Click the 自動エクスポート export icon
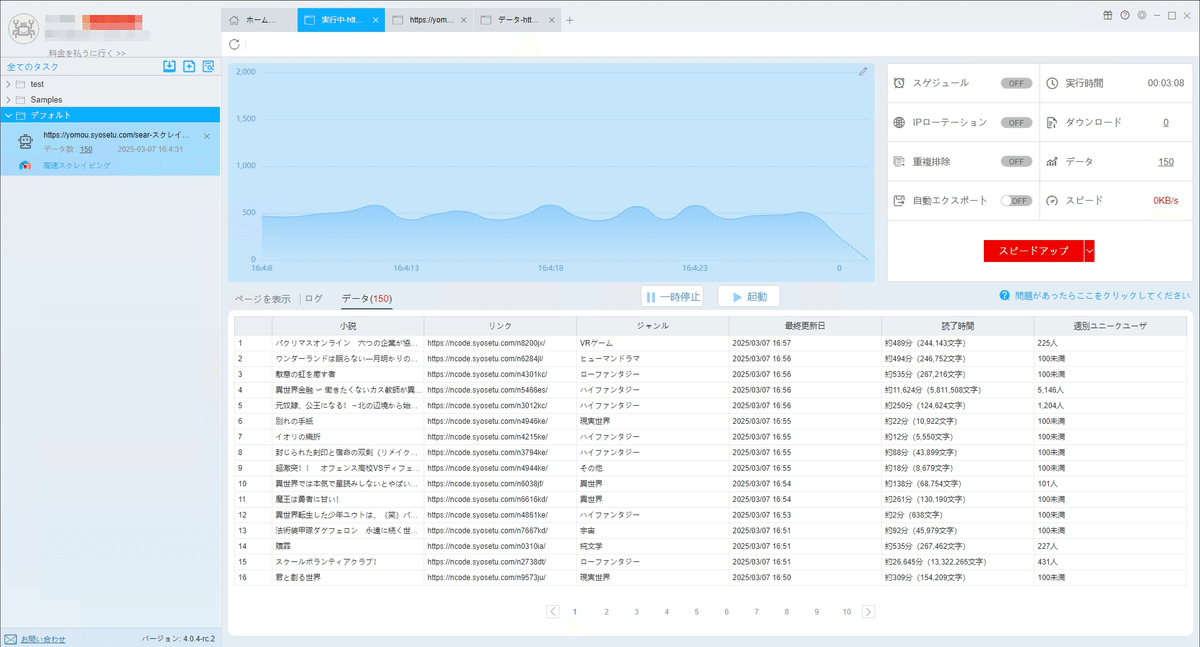This screenshot has height=647, width=1200. coord(900,200)
